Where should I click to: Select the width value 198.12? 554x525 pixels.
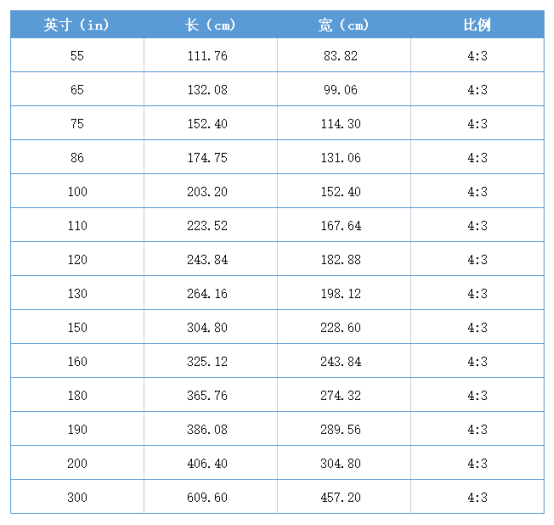pyautogui.click(x=341, y=294)
